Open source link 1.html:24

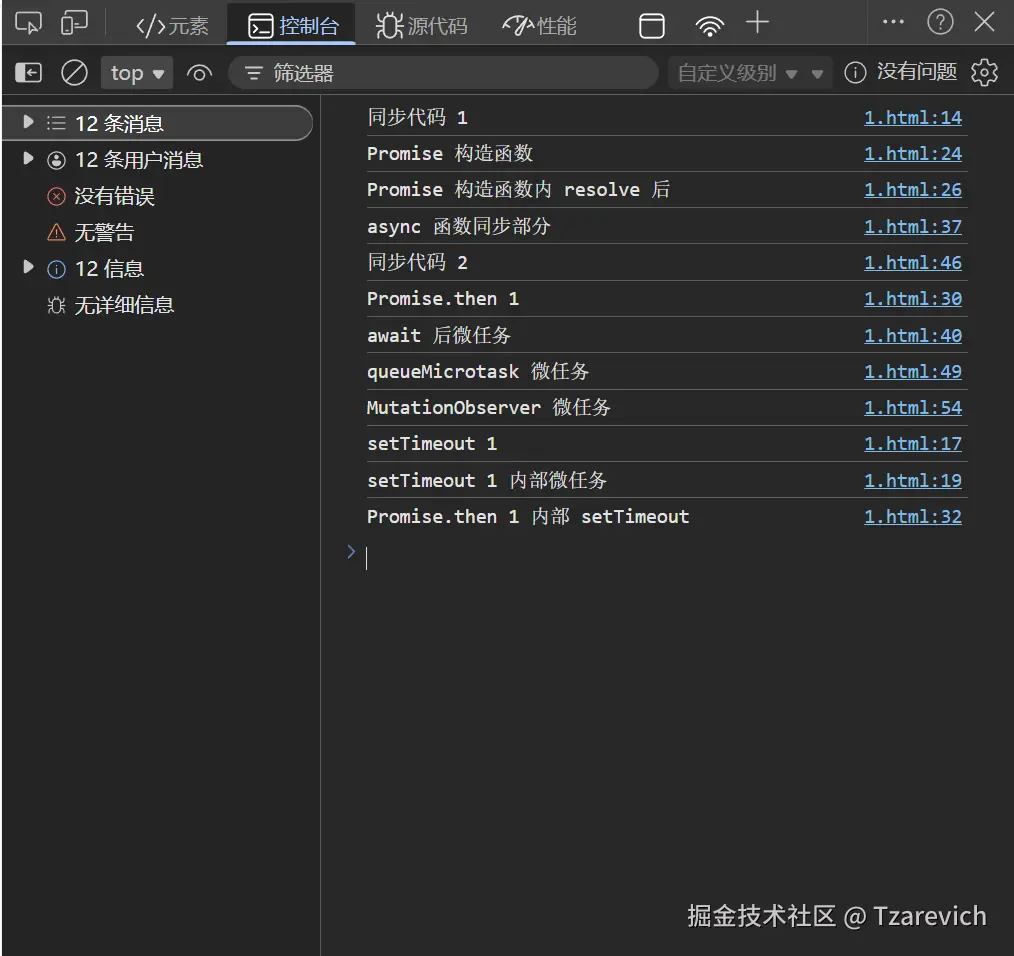[912, 154]
